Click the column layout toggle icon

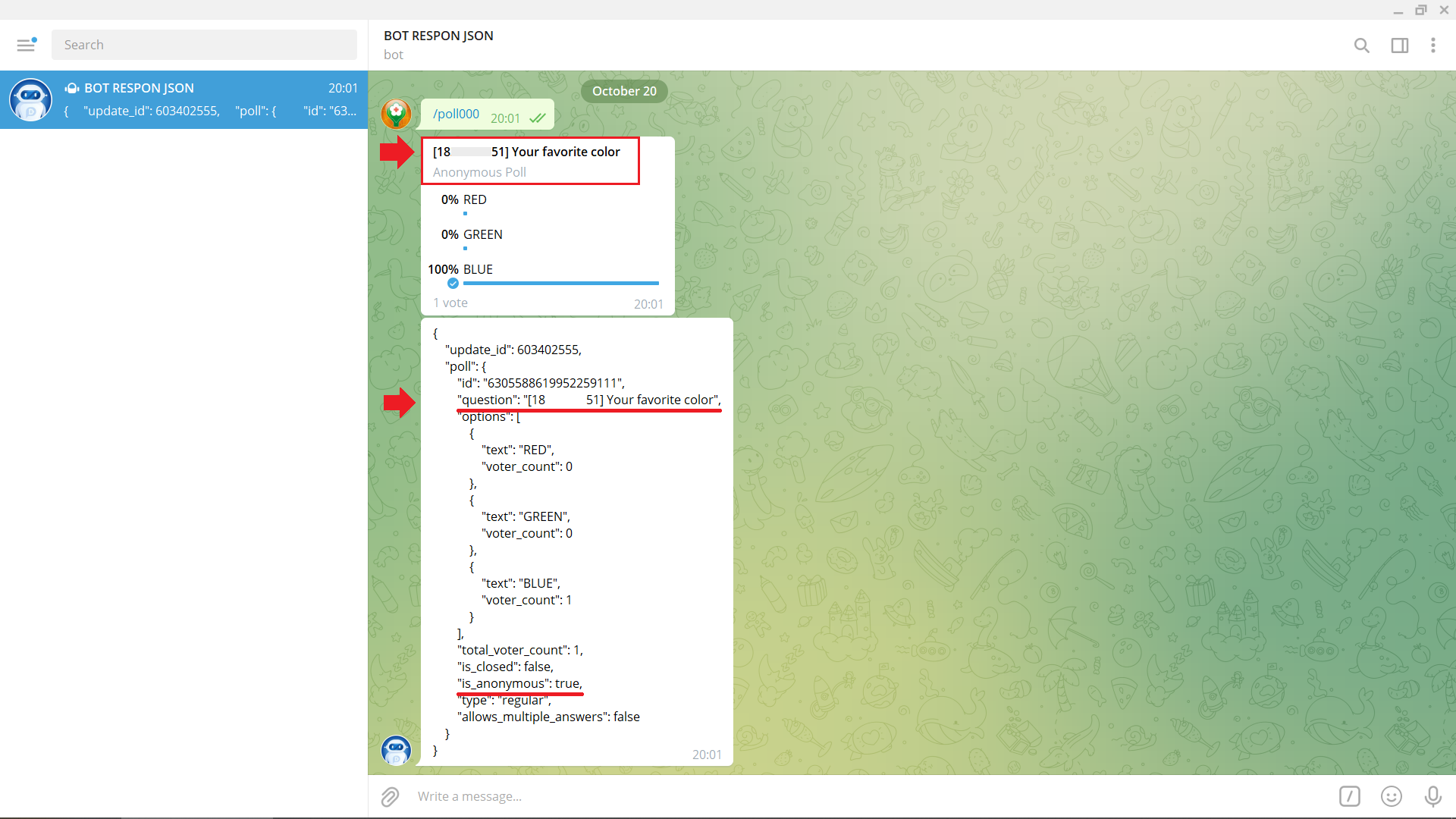[1399, 44]
